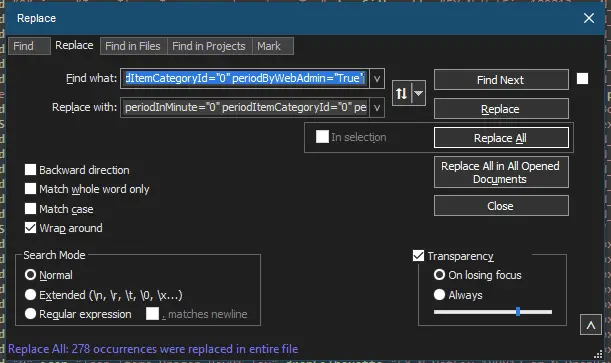The height and width of the screenshot is (363, 611).
Task: Click the resize grip at the dialog corner
Action: coord(598,354)
